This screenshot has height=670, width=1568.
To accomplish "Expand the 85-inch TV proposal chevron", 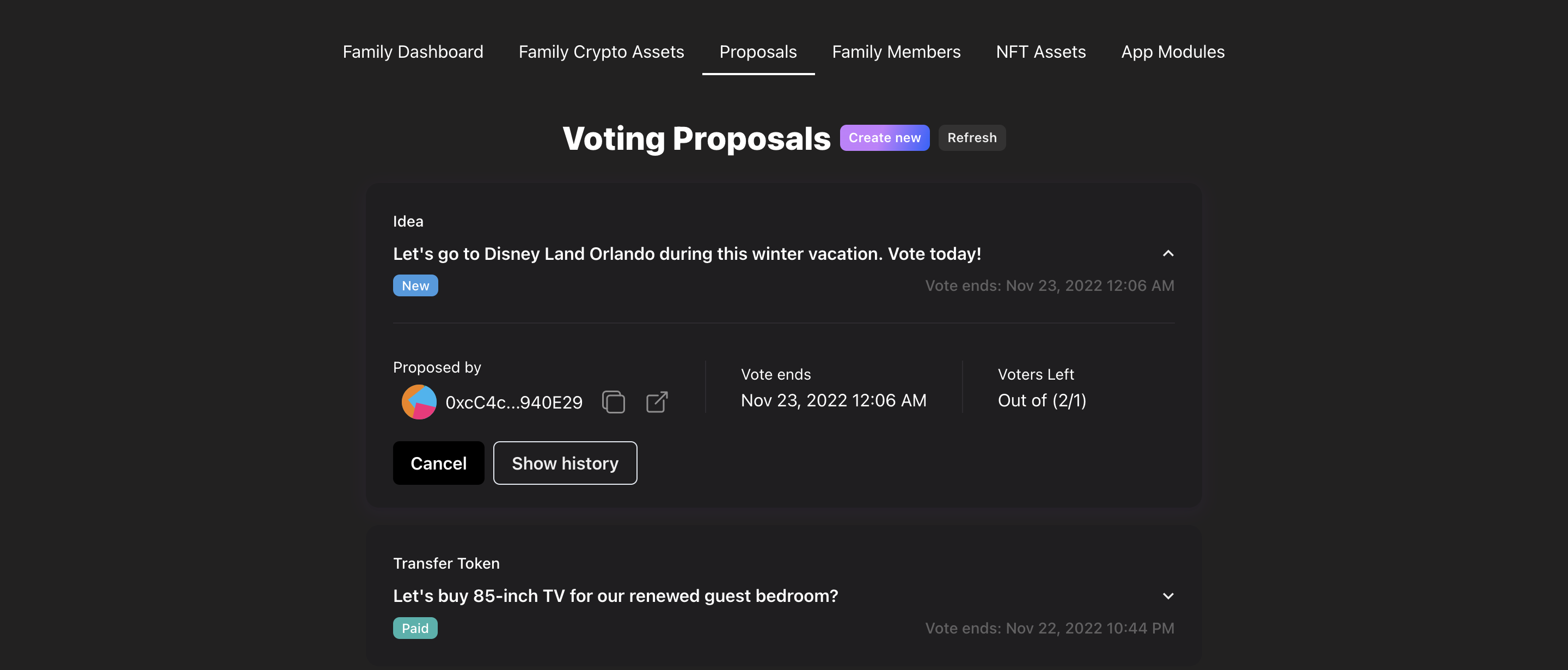I will pos(1167,596).
